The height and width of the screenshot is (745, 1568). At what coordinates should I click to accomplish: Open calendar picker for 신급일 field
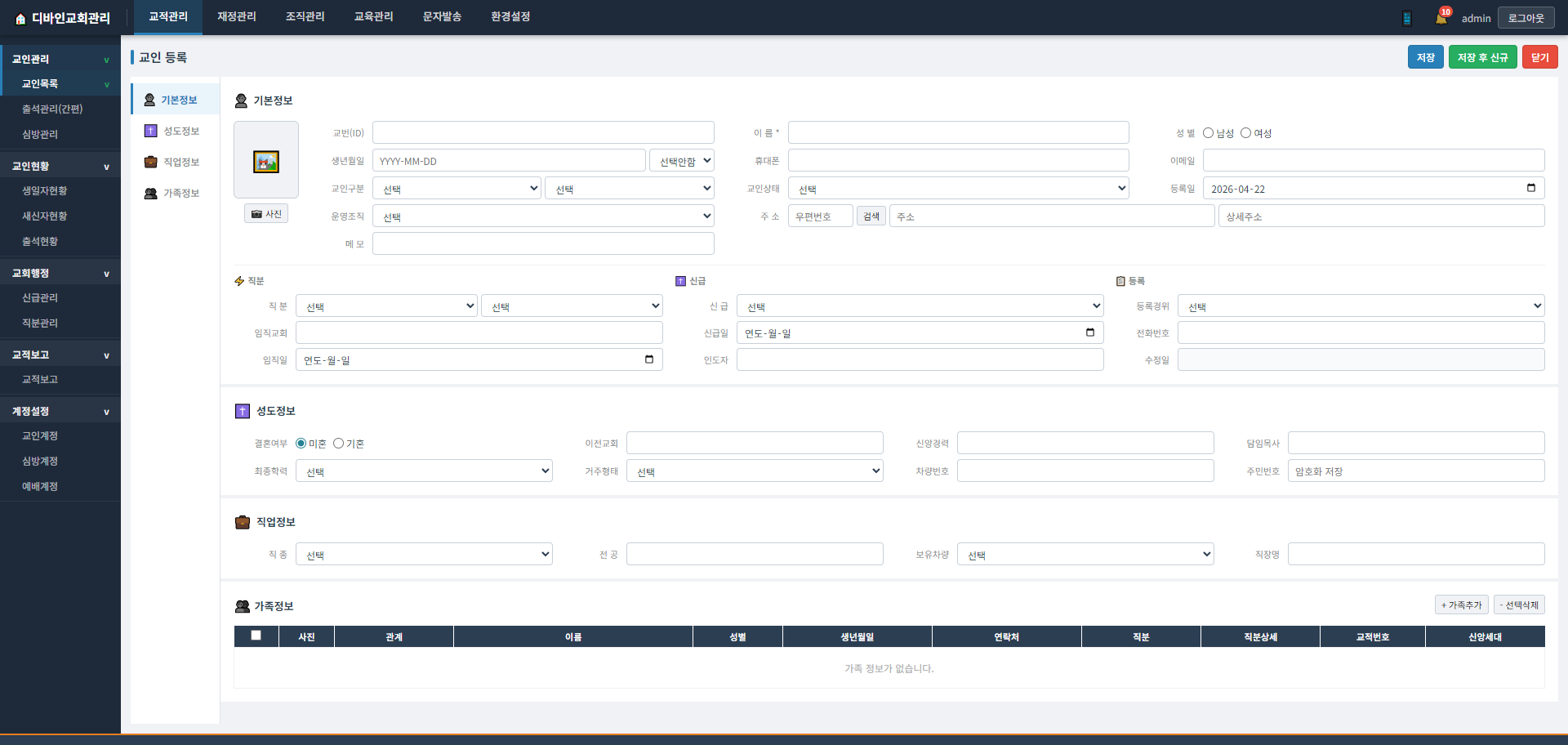coord(1090,332)
